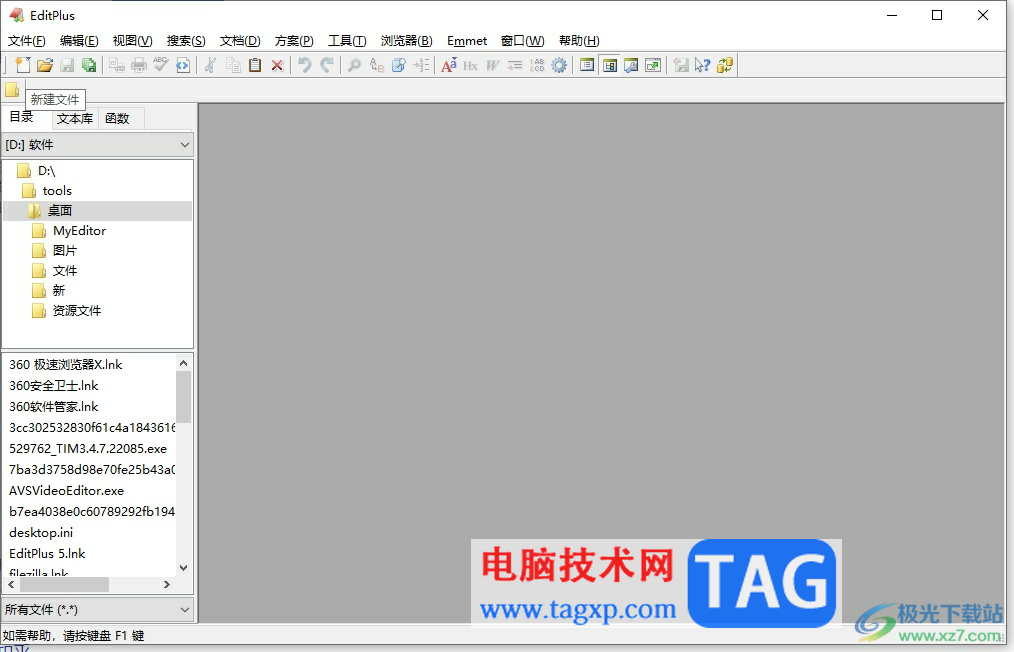Click the Save All icon

pos(89,65)
